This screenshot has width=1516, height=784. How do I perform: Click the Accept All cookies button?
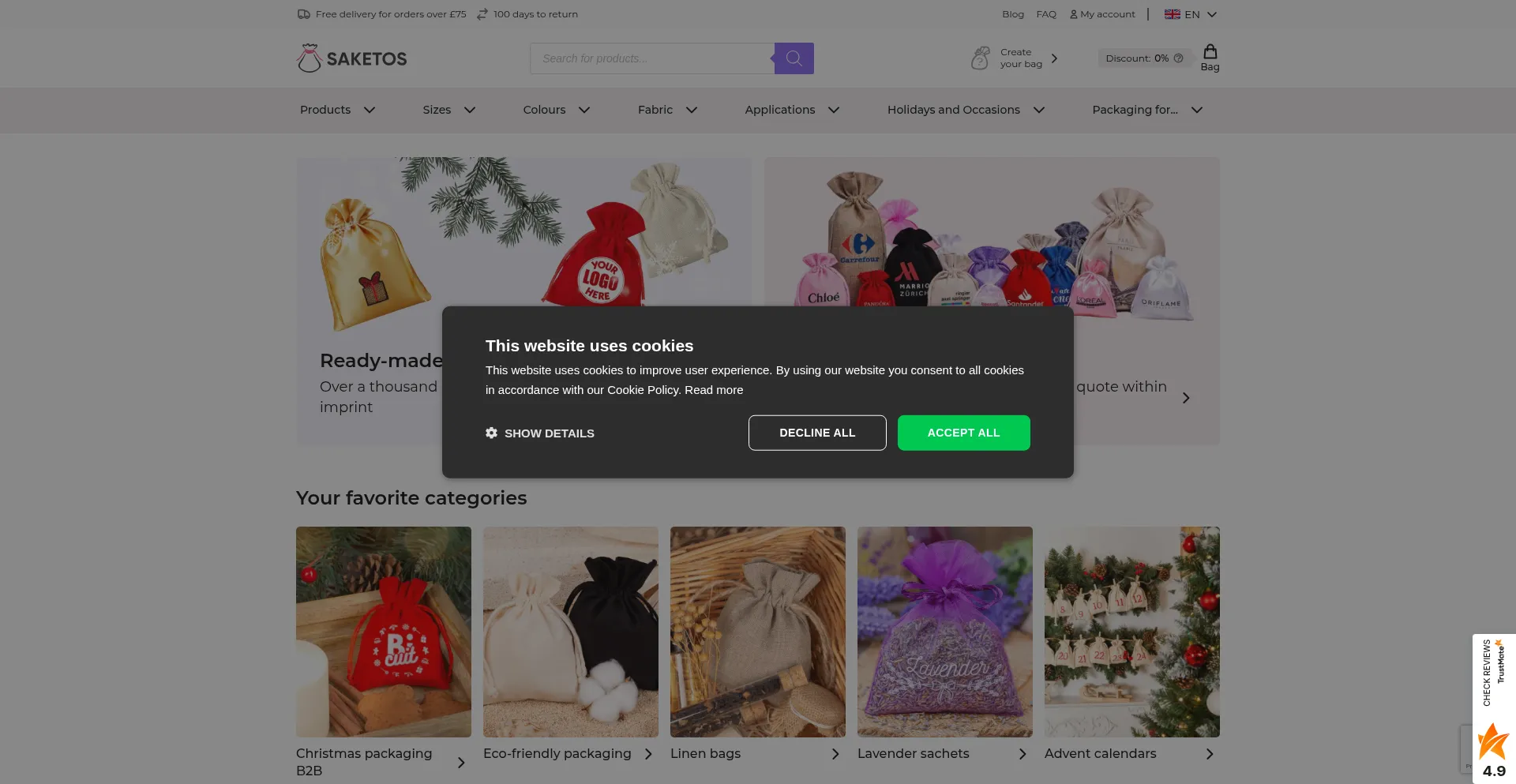click(x=963, y=433)
